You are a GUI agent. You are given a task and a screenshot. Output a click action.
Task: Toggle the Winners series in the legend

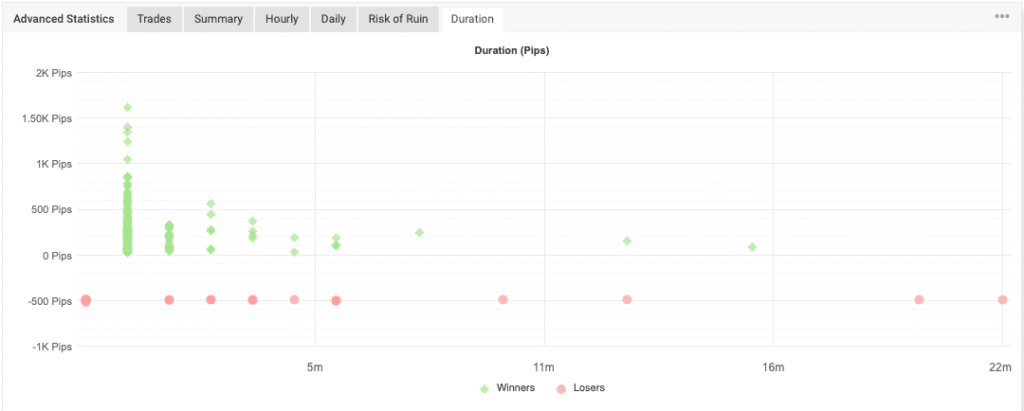click(x=507, y=388)
